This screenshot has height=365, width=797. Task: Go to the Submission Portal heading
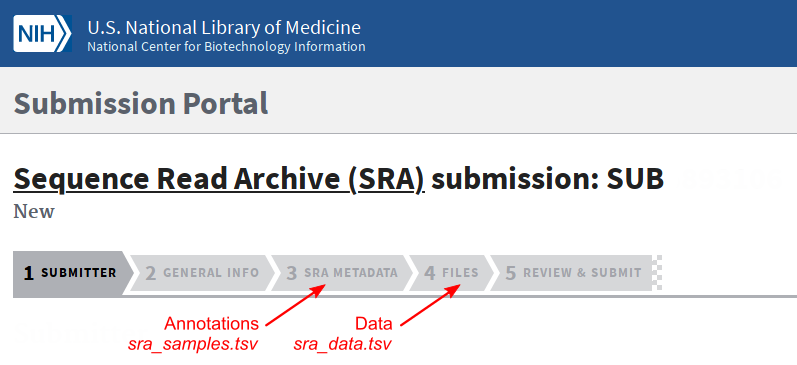tap(141, 103)
